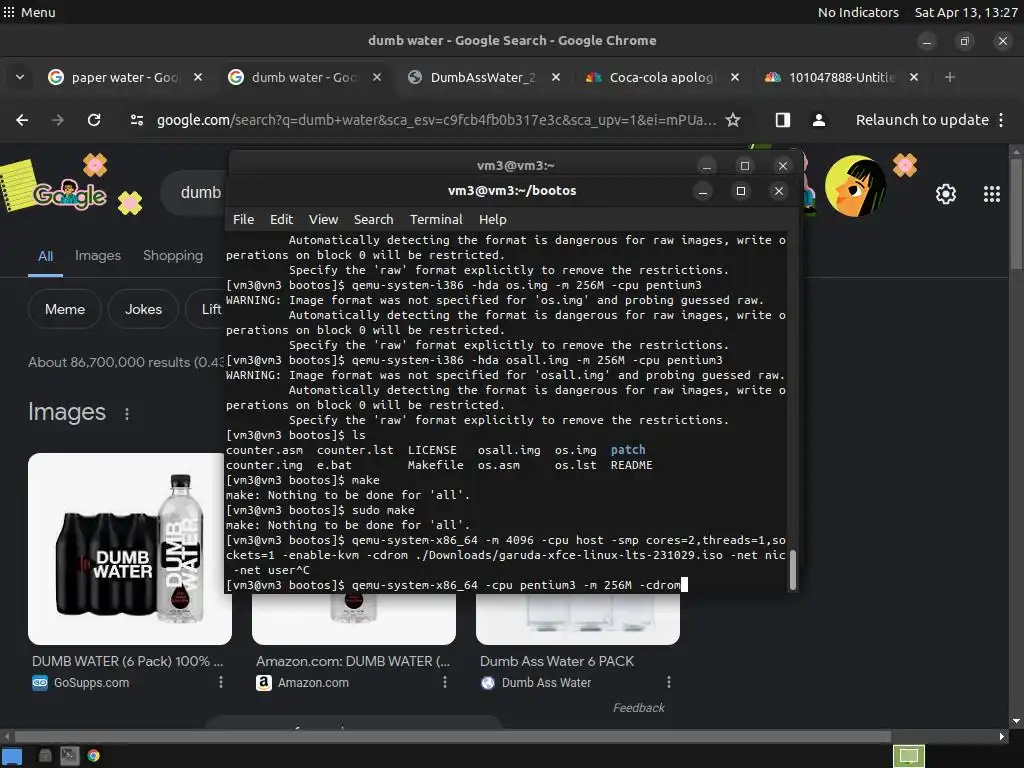Open Images section three-dot options

(127, 413)
